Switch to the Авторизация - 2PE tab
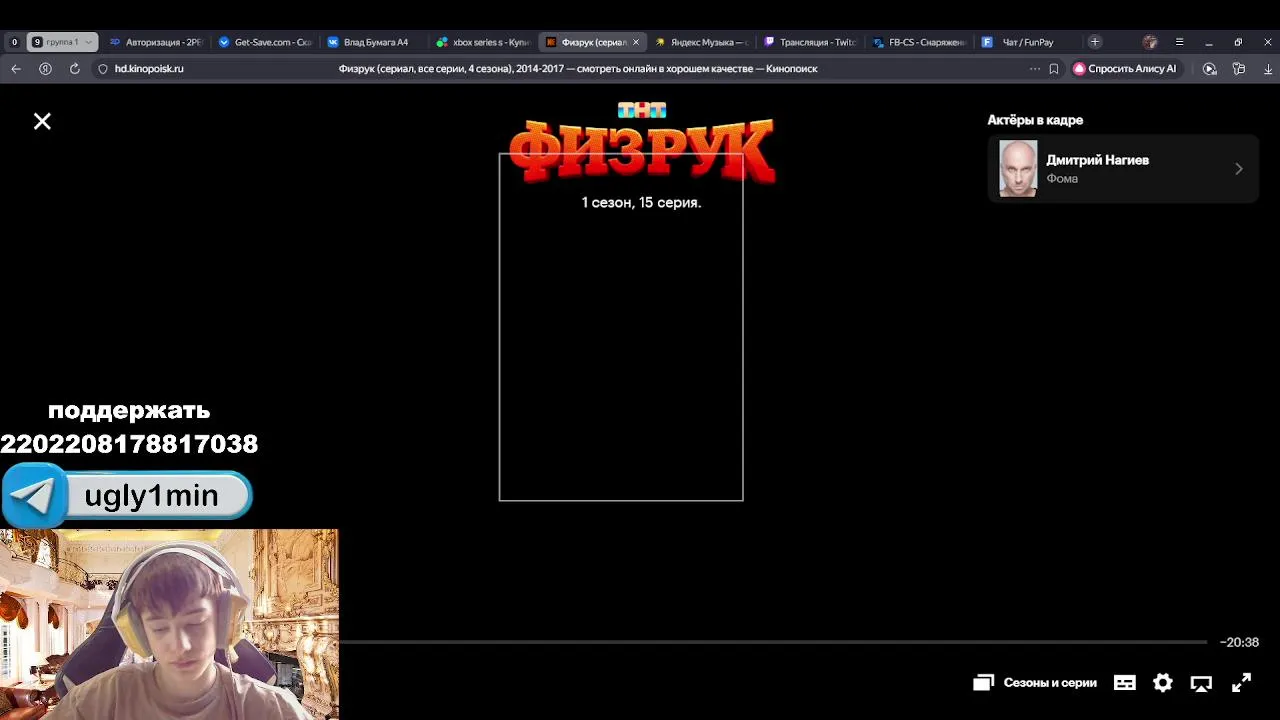The image size is (1280, 720). pyautogui.click(x=155, y=42)
